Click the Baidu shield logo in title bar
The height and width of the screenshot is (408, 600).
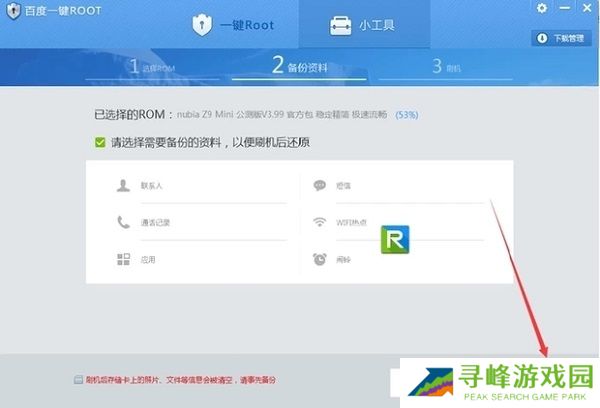click(x=13, y=10)
